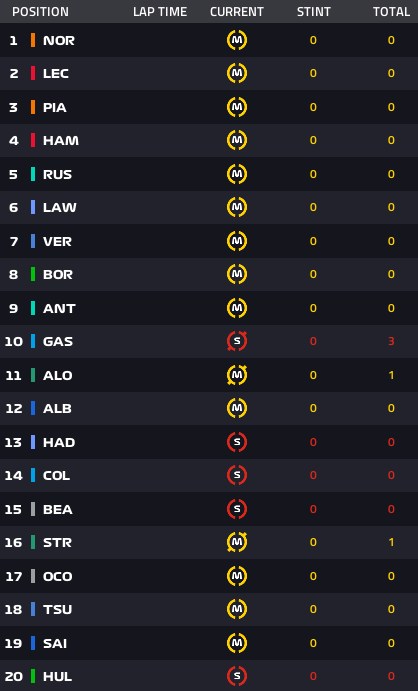Click the STINT column header
Viewport: 418px width, 691px height.
pos(314,11)
